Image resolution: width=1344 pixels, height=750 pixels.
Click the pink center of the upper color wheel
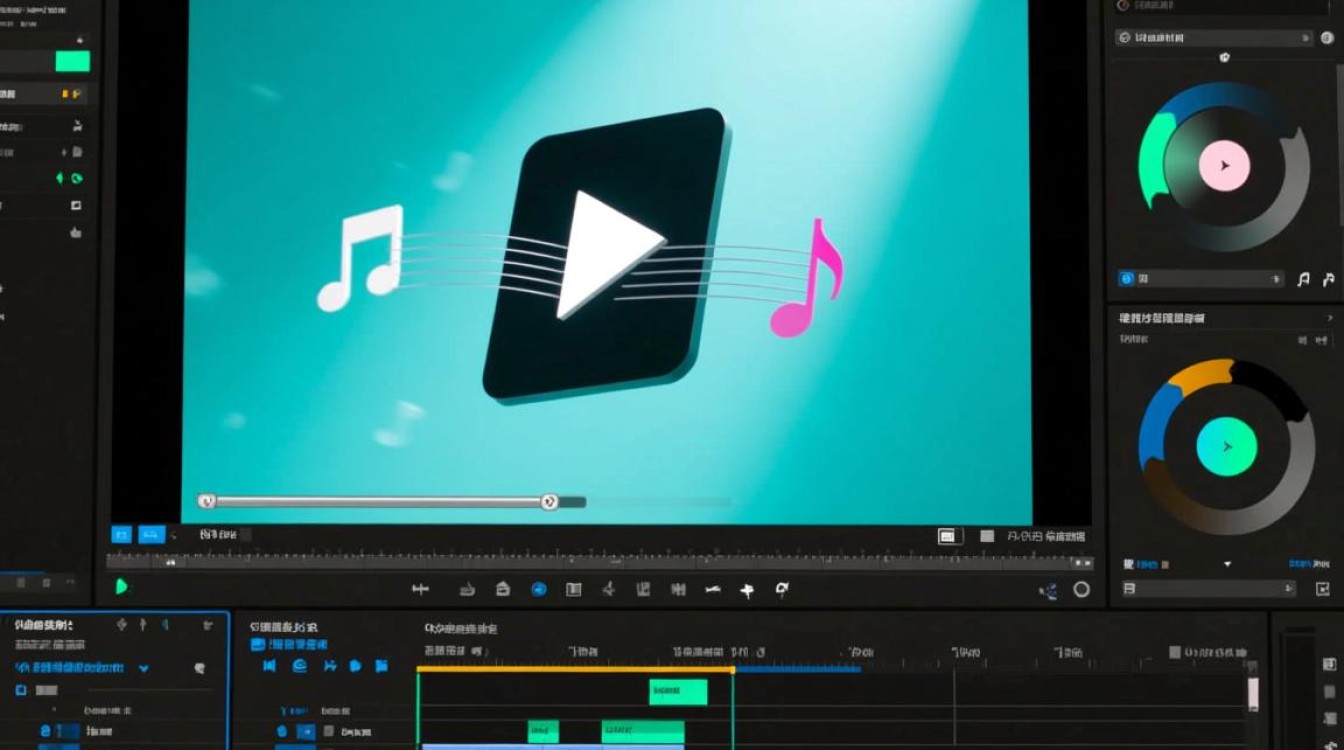tap(1224, 166)
